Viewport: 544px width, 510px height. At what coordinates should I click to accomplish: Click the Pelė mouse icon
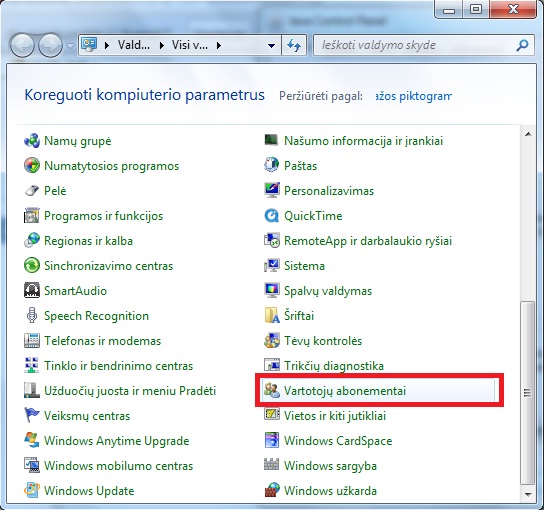32,191
